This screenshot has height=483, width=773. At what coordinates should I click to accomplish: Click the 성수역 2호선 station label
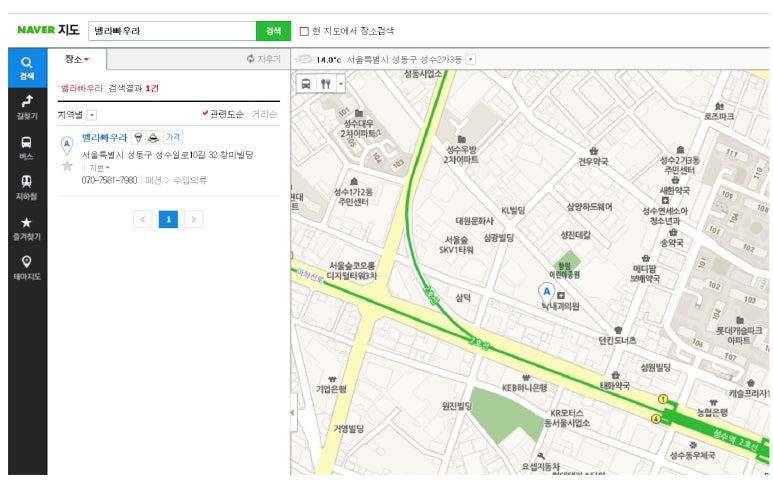point(735,439)
